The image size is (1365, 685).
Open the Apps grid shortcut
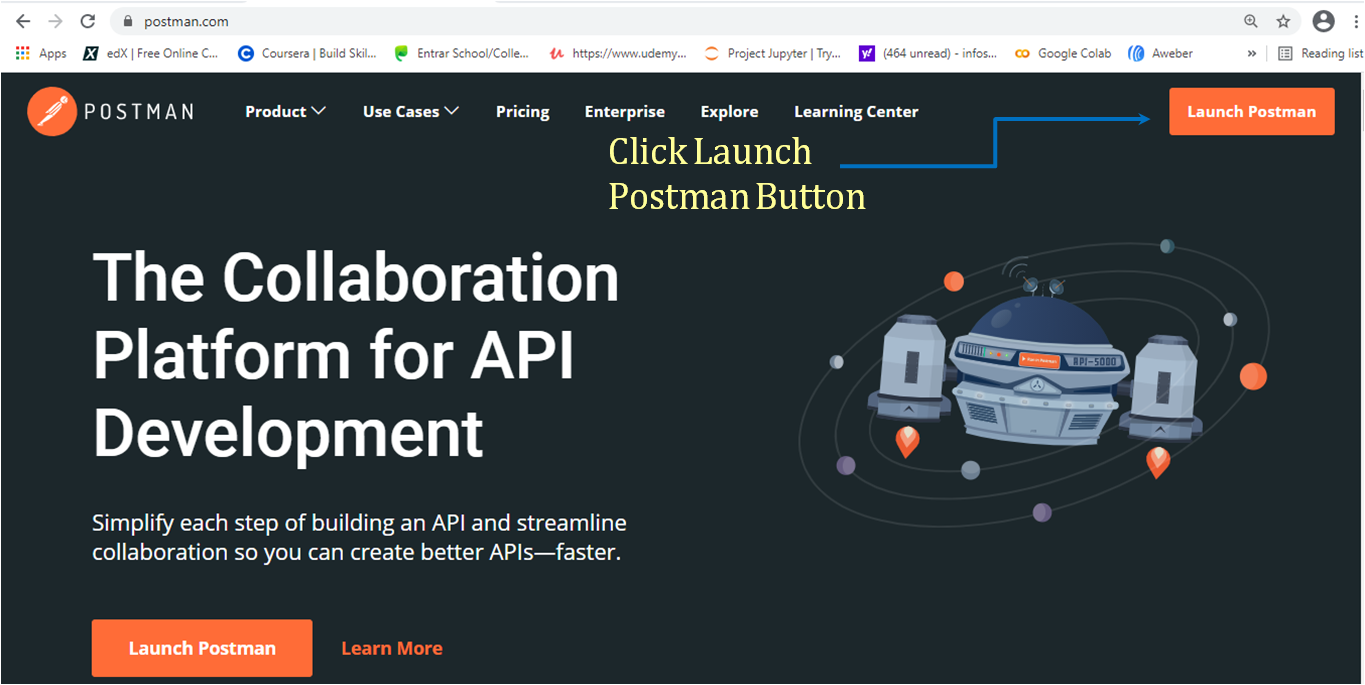point(41,53)
